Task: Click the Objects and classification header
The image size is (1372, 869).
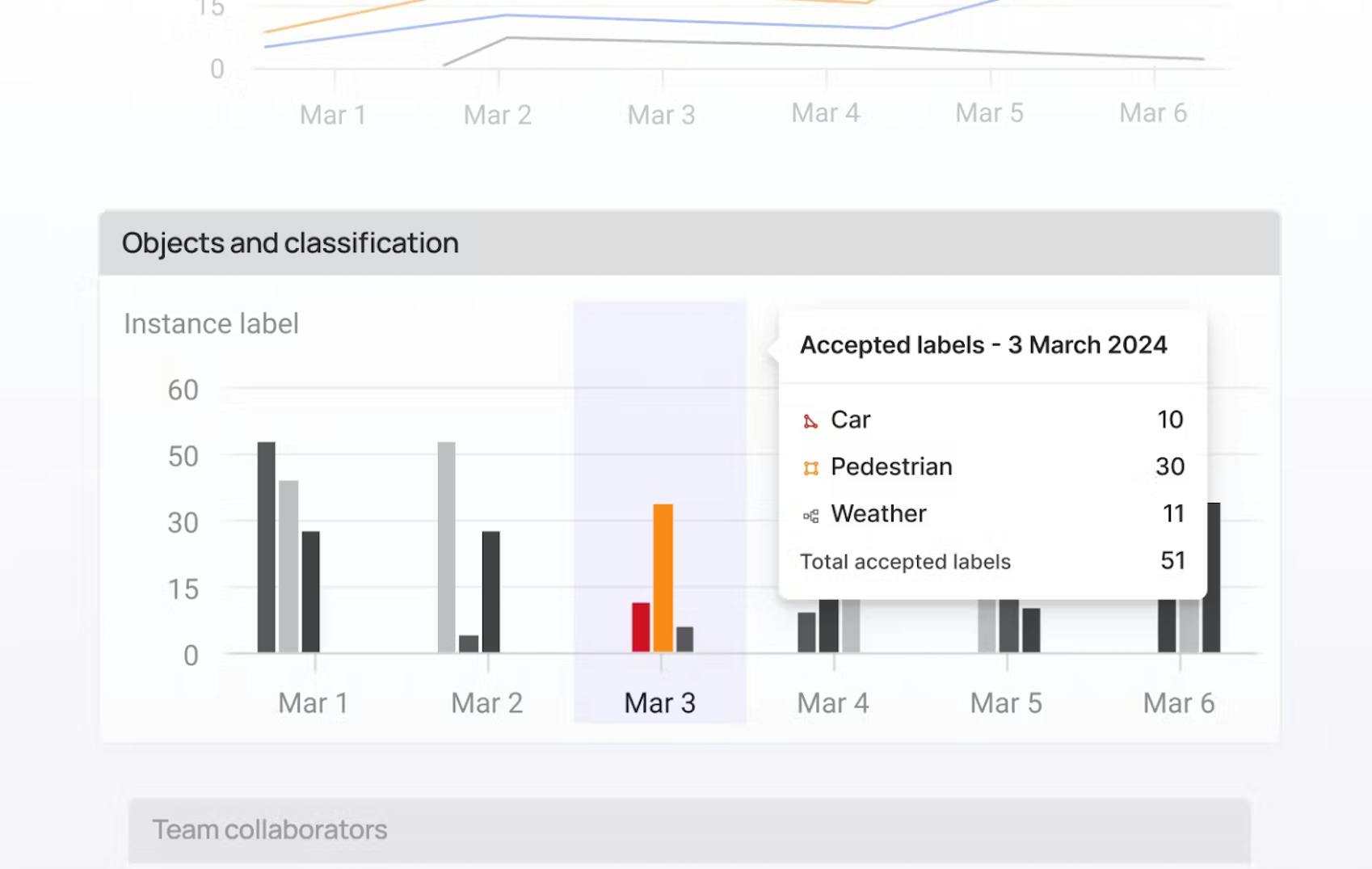Action: point(290,243)
